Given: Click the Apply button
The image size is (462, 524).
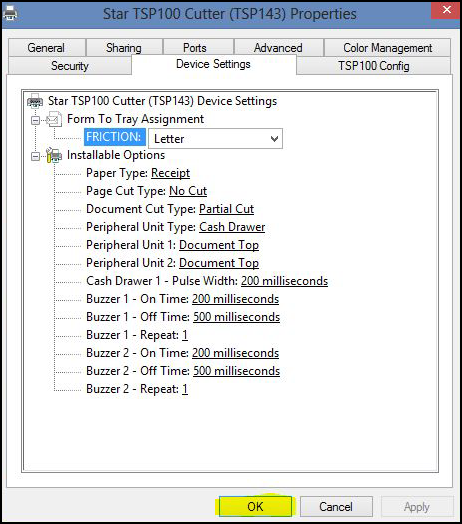Looking at the screenshot, I should tap(417, 506).
